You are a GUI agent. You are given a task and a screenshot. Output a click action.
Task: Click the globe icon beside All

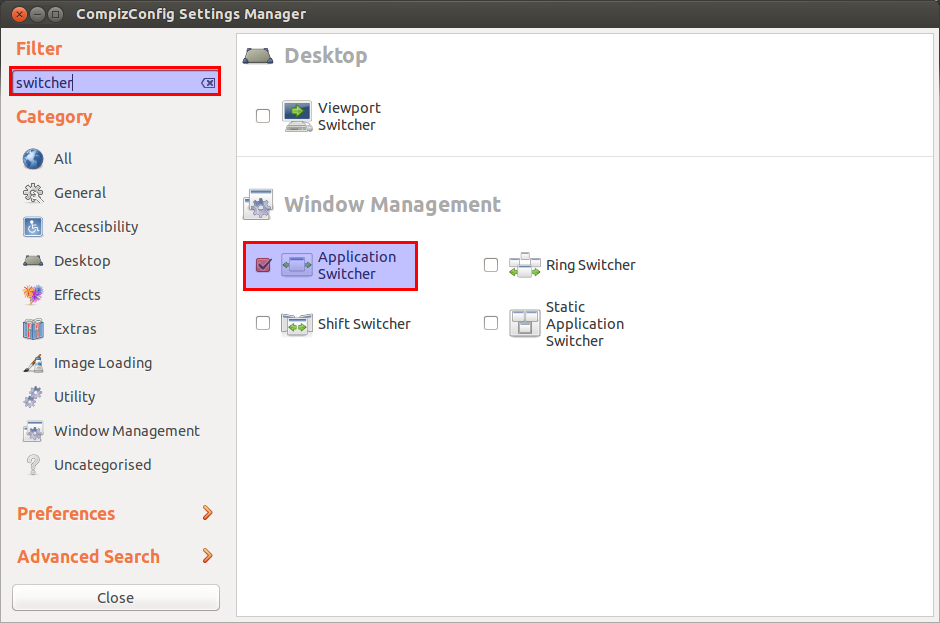click(33, 159)
